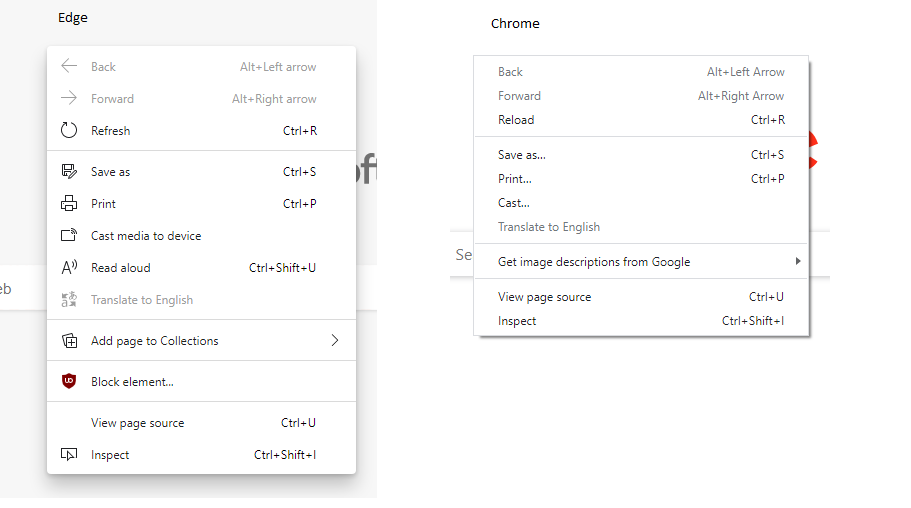This screenshot has height=508, width=911.
Task: Click the Read aloud icon
Action: (69, 268)
